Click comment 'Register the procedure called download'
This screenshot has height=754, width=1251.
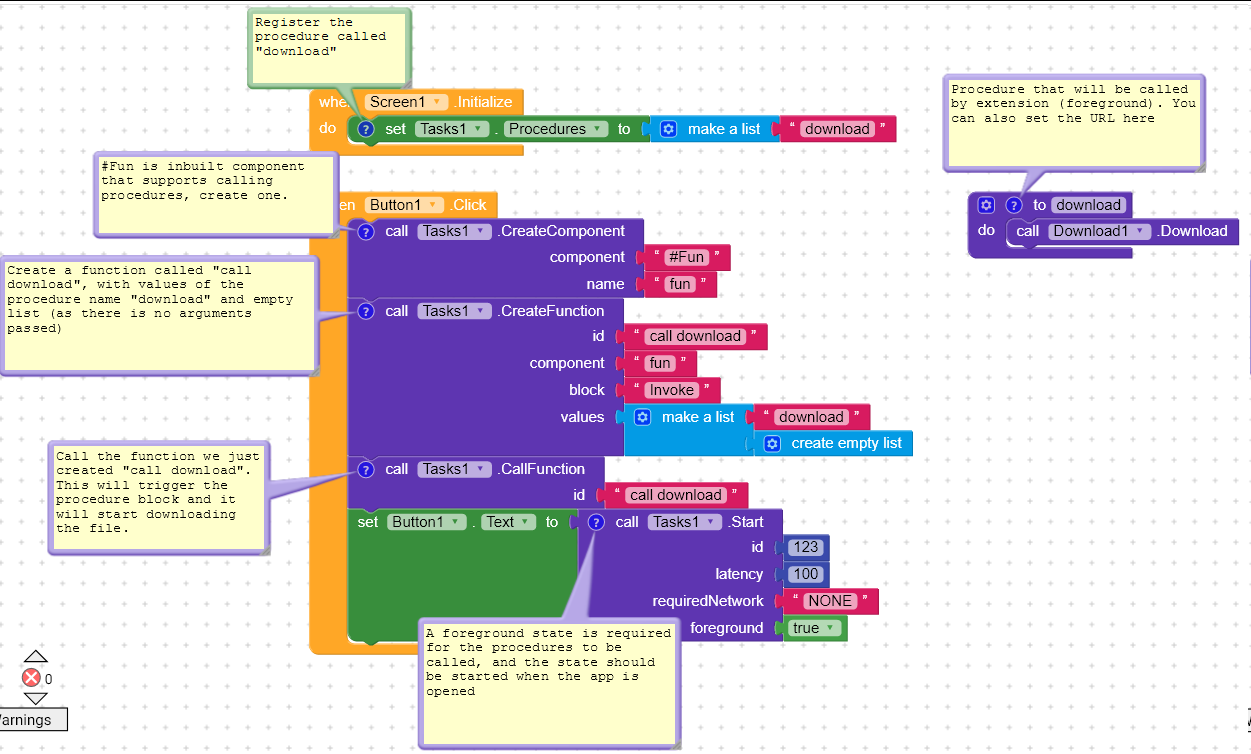(328, 47)
